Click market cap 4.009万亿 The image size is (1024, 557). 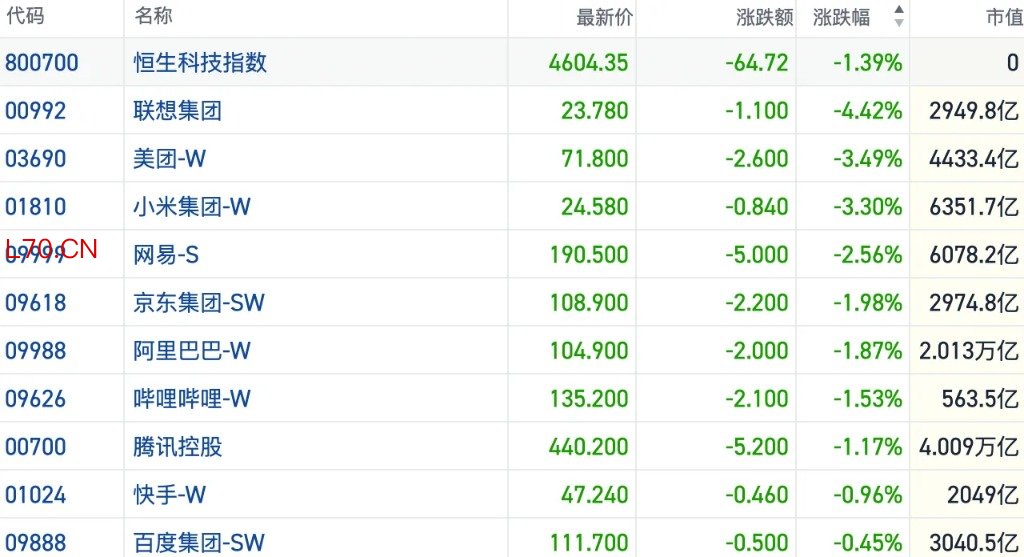coord(969,447)
